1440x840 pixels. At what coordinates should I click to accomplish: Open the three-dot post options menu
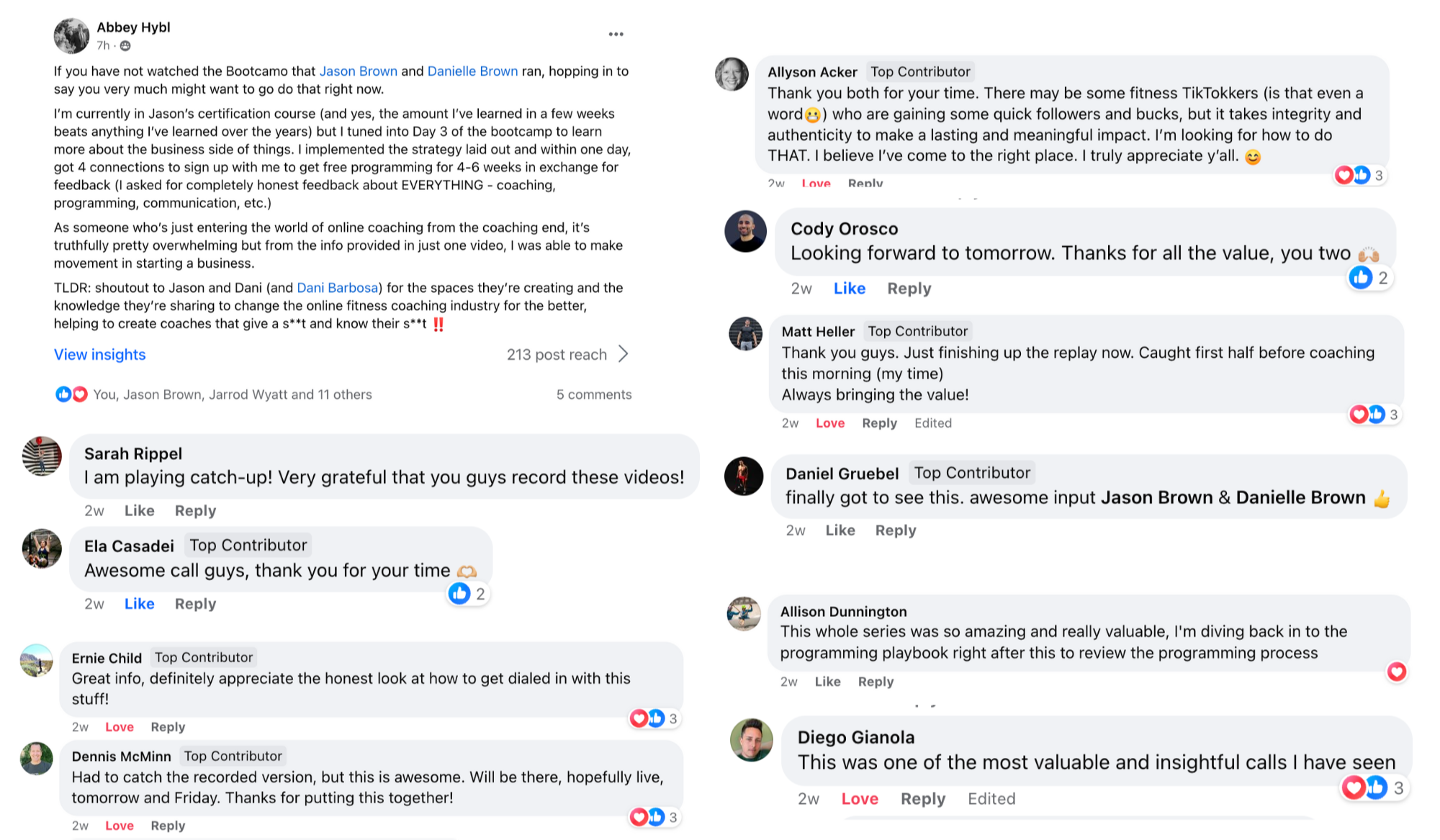click(616, 35)
